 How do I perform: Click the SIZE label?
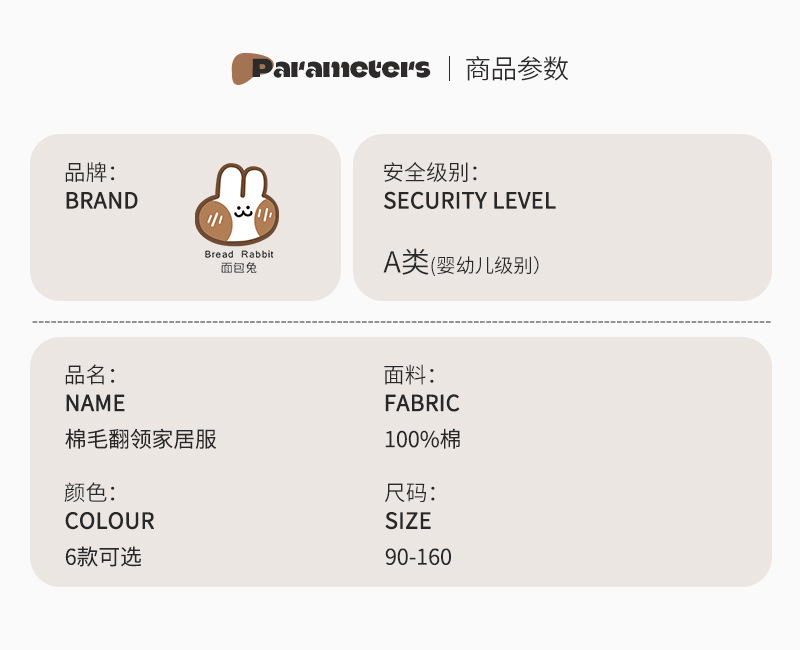click(x=408, y=521)
